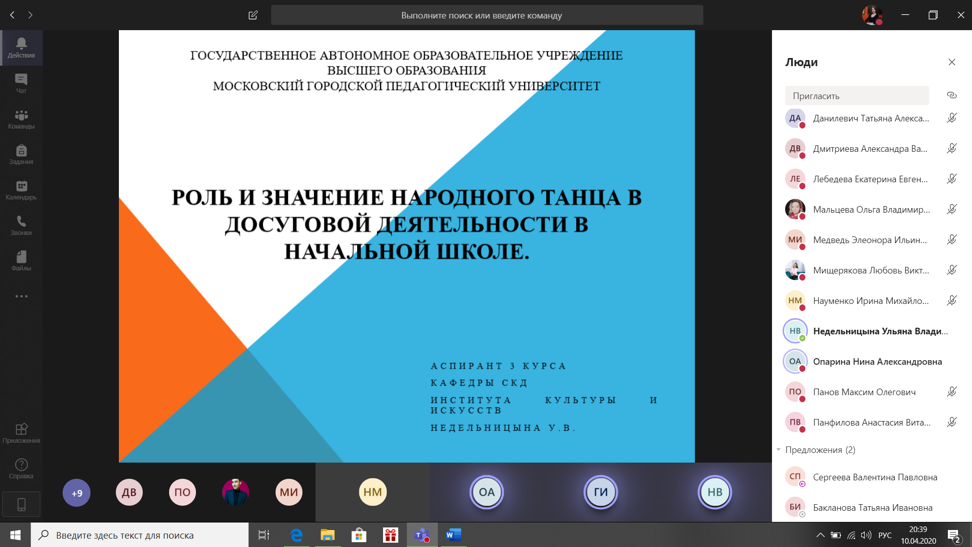Select participant Опарина Нина Александровна

(x=872, y=361)
